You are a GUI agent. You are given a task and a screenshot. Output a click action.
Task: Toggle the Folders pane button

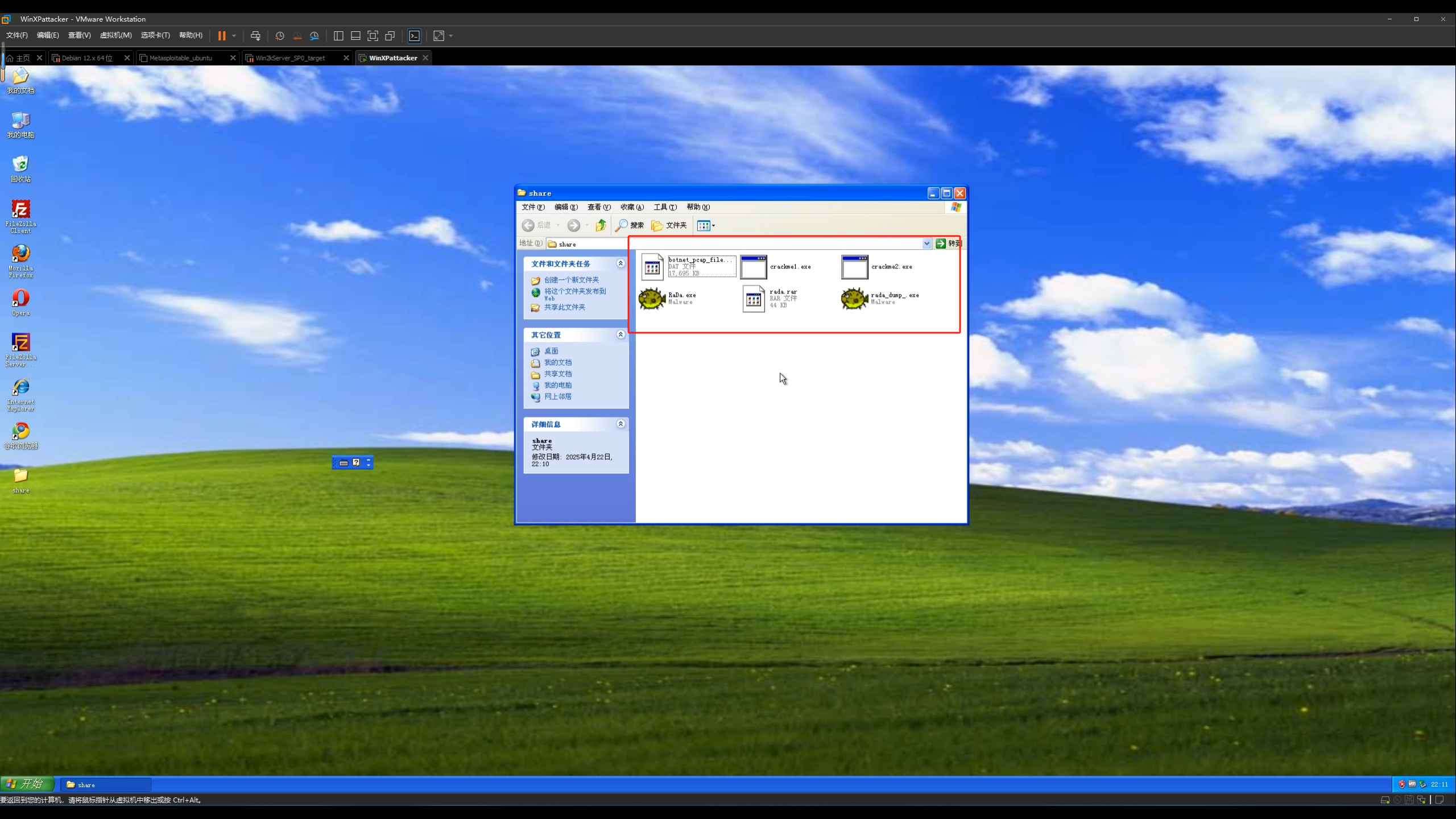669,226
